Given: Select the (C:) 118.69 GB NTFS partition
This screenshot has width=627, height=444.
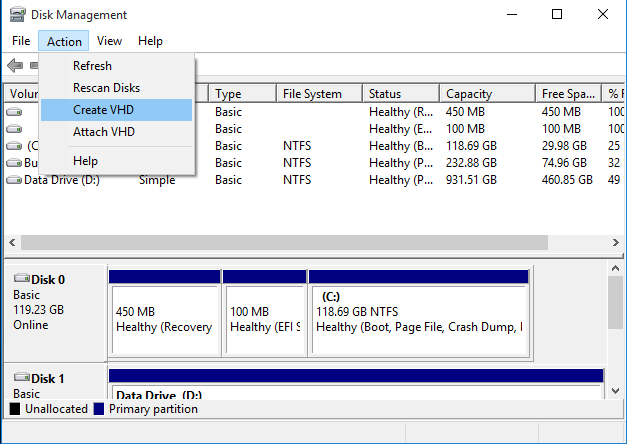Looking at the screenshot, I should 419,313.
